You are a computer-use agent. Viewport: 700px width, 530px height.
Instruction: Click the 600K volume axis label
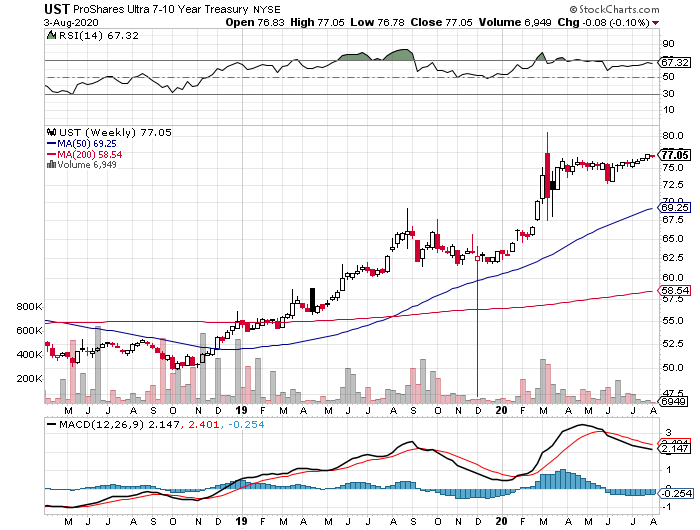[x=29, y=331]
